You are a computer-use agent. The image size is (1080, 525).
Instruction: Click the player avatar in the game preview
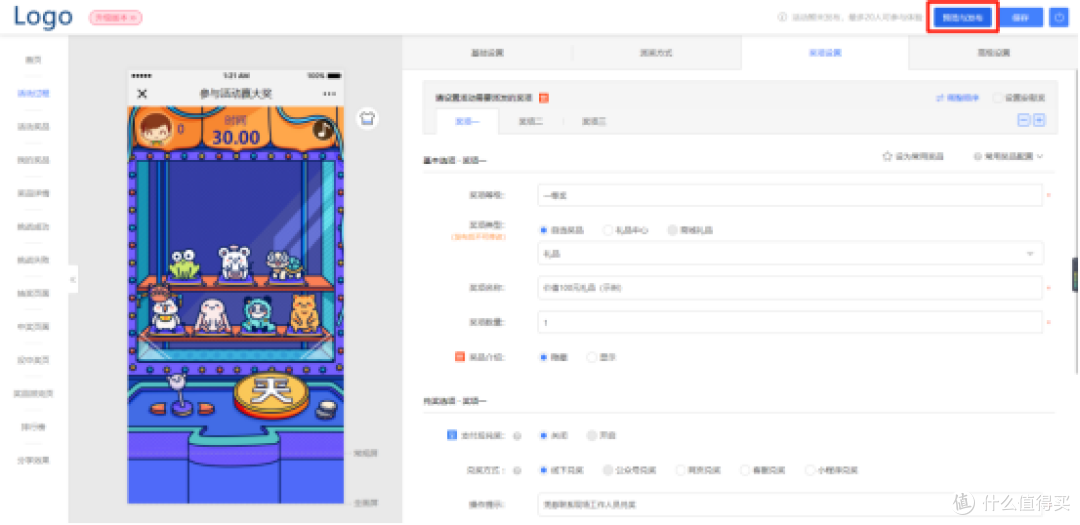tap(156, 129)
